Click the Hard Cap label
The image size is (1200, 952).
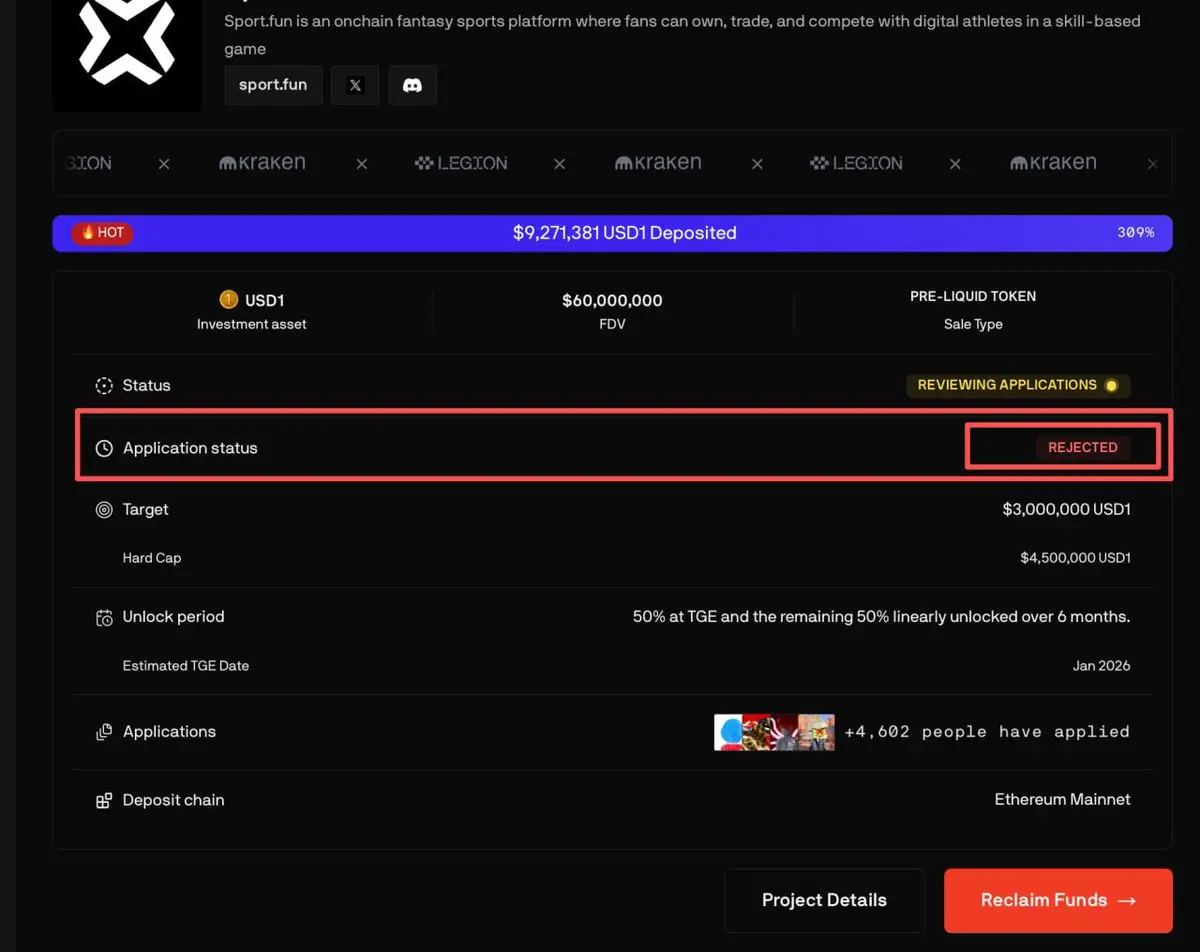pyautogui.click(x=152, y=558)
